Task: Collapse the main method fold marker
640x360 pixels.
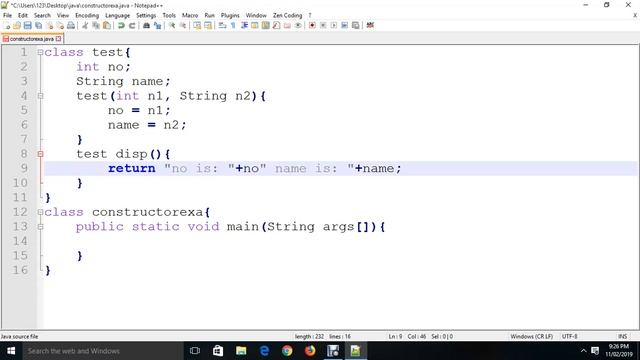Action: [40, 227]
